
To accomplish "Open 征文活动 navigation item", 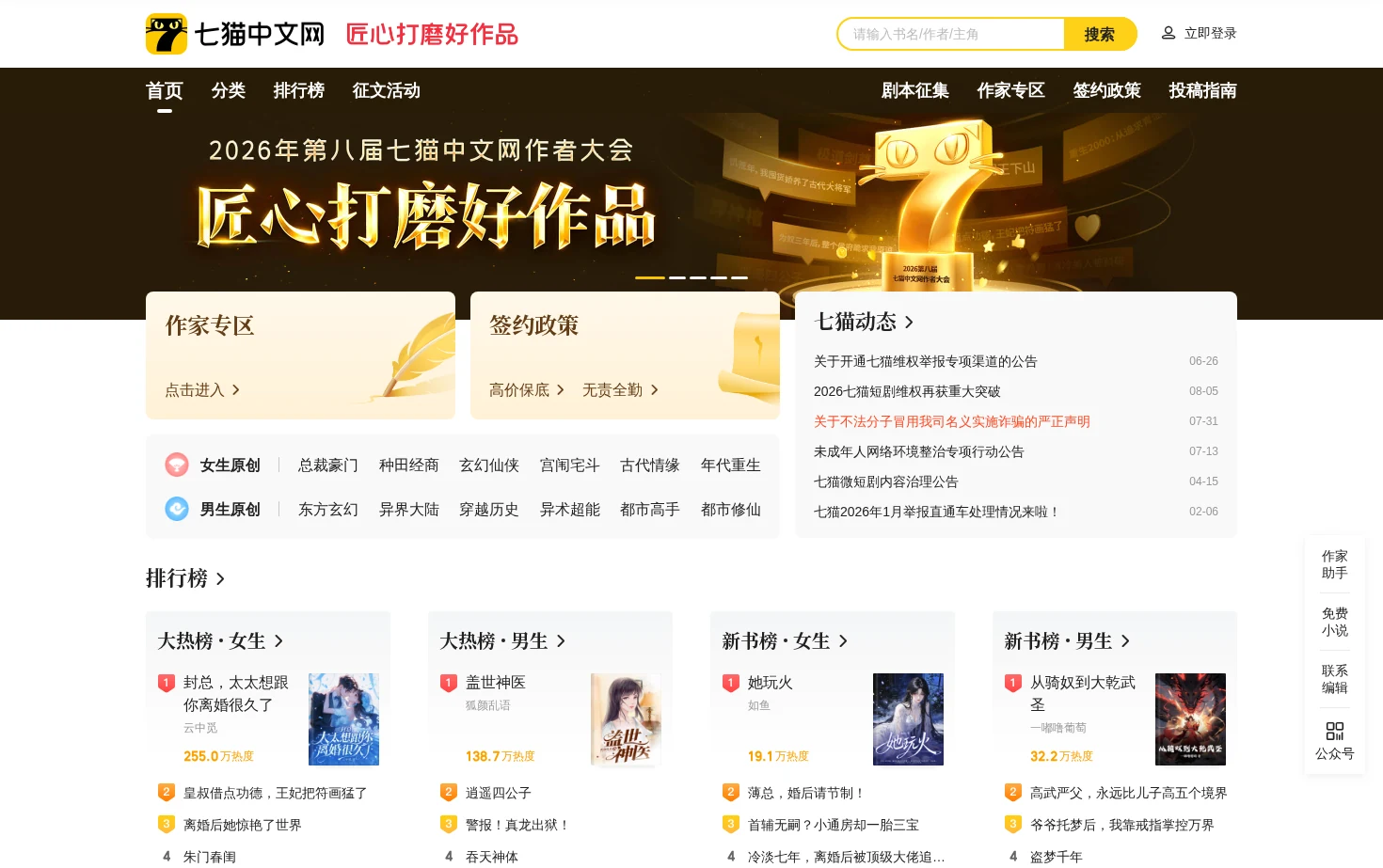I will (387, 90).
